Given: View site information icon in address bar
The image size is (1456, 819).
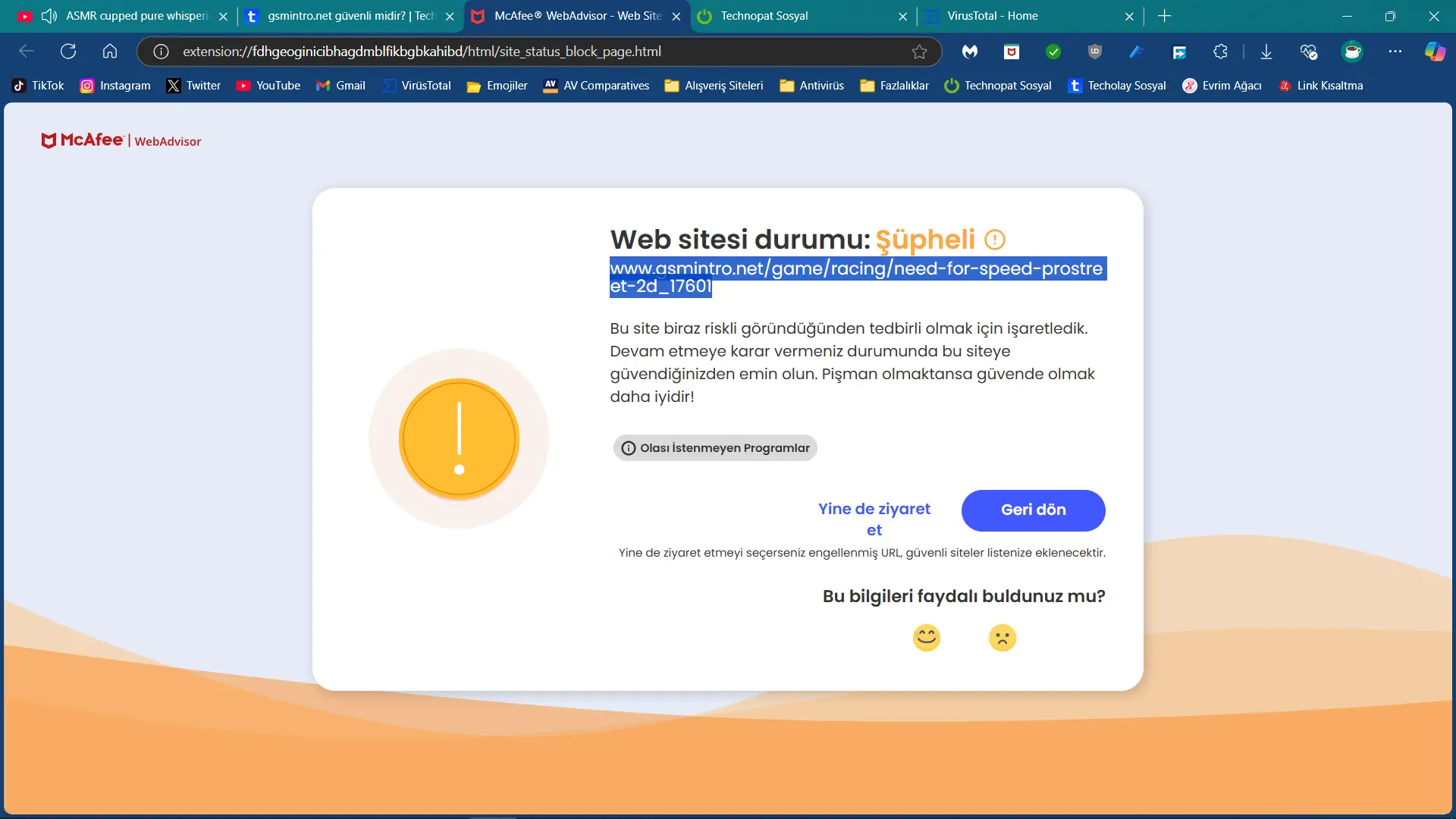Looking at the screenshot, I should pos(161,52).
